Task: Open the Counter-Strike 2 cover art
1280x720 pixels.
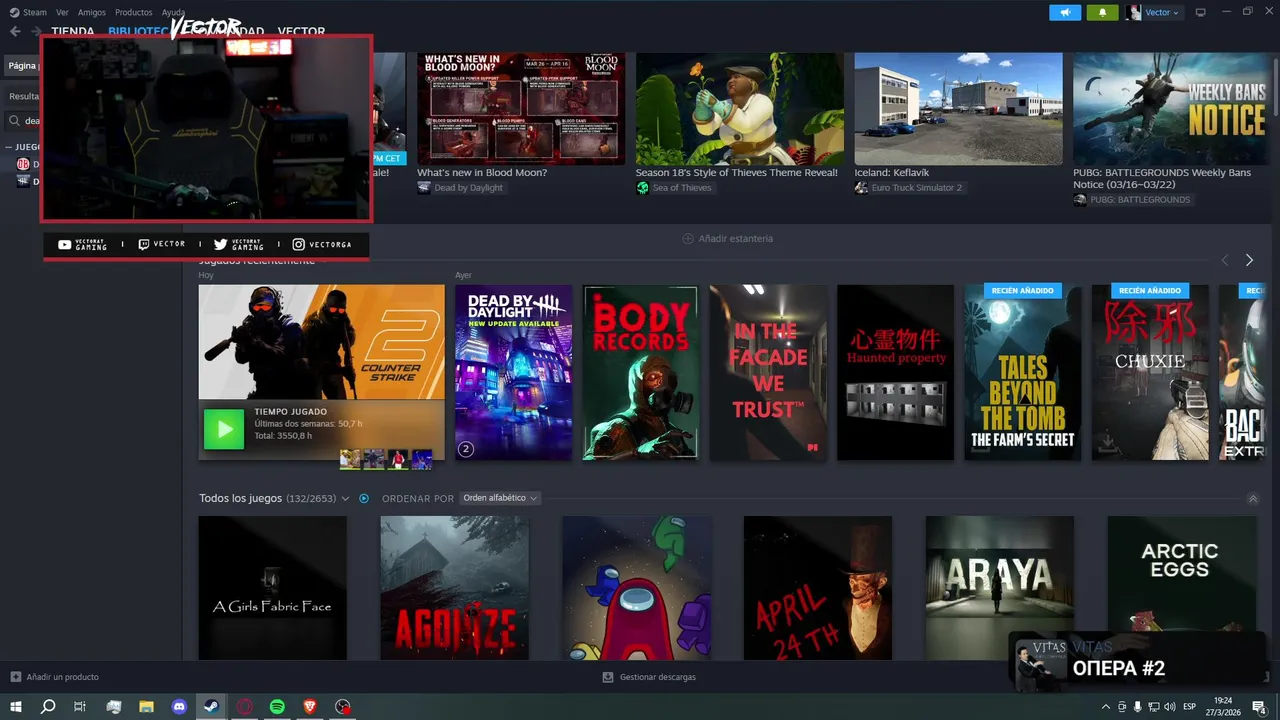Action: (x=321, y=342)
